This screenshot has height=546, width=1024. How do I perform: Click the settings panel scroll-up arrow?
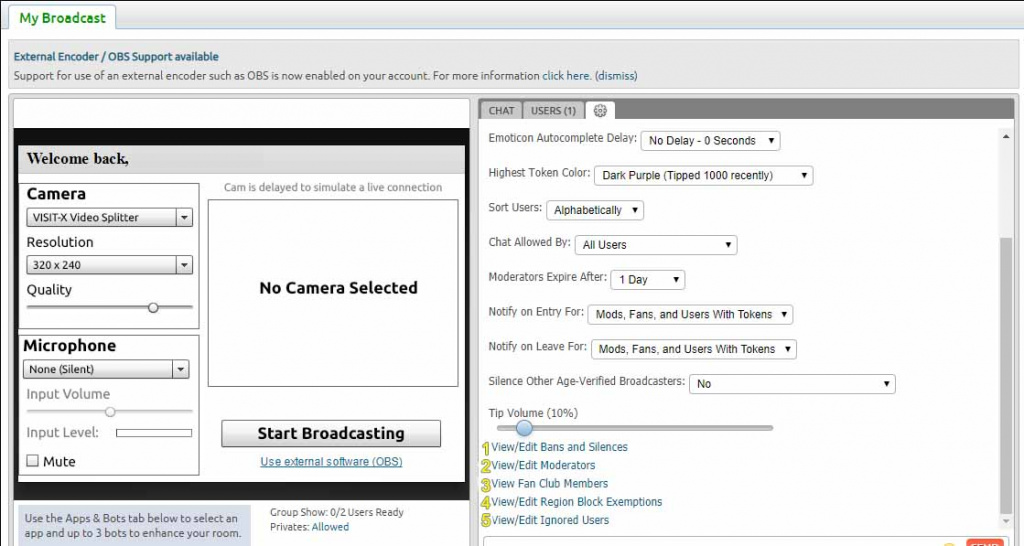[x=1006, y=135]
